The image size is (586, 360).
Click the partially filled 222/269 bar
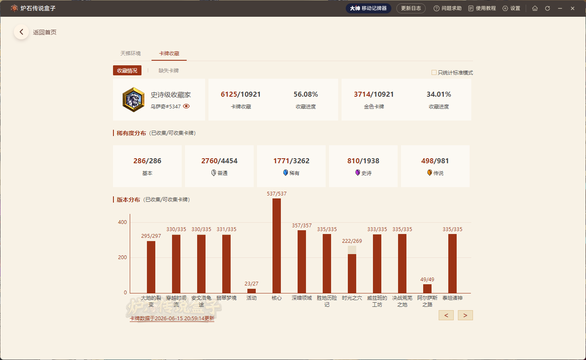coord(352,270)
